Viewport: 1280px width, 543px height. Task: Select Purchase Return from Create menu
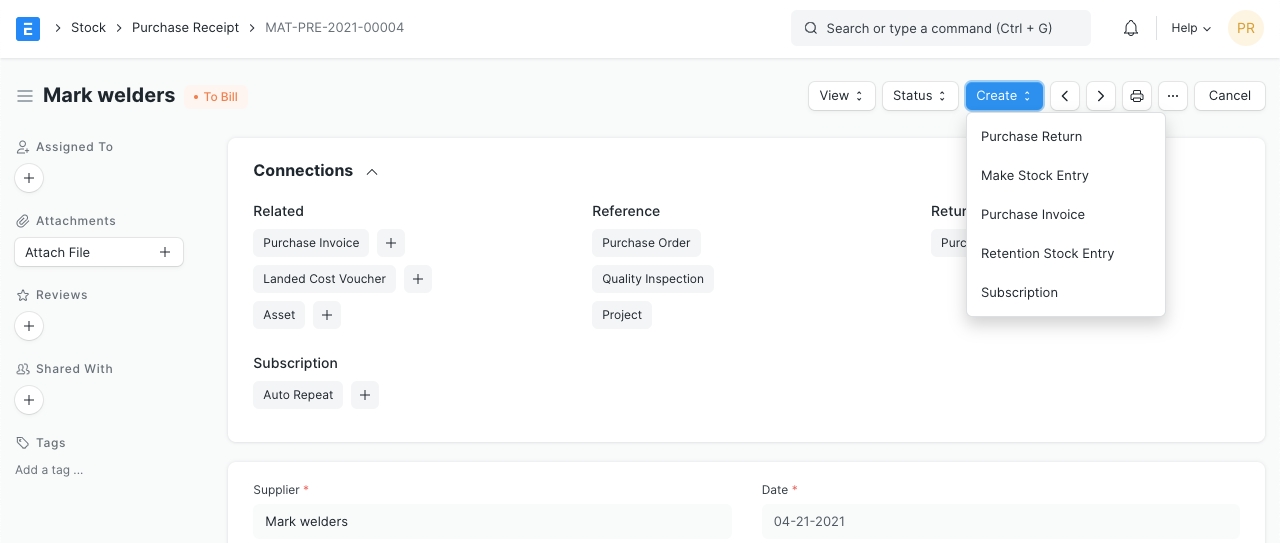1031,137
